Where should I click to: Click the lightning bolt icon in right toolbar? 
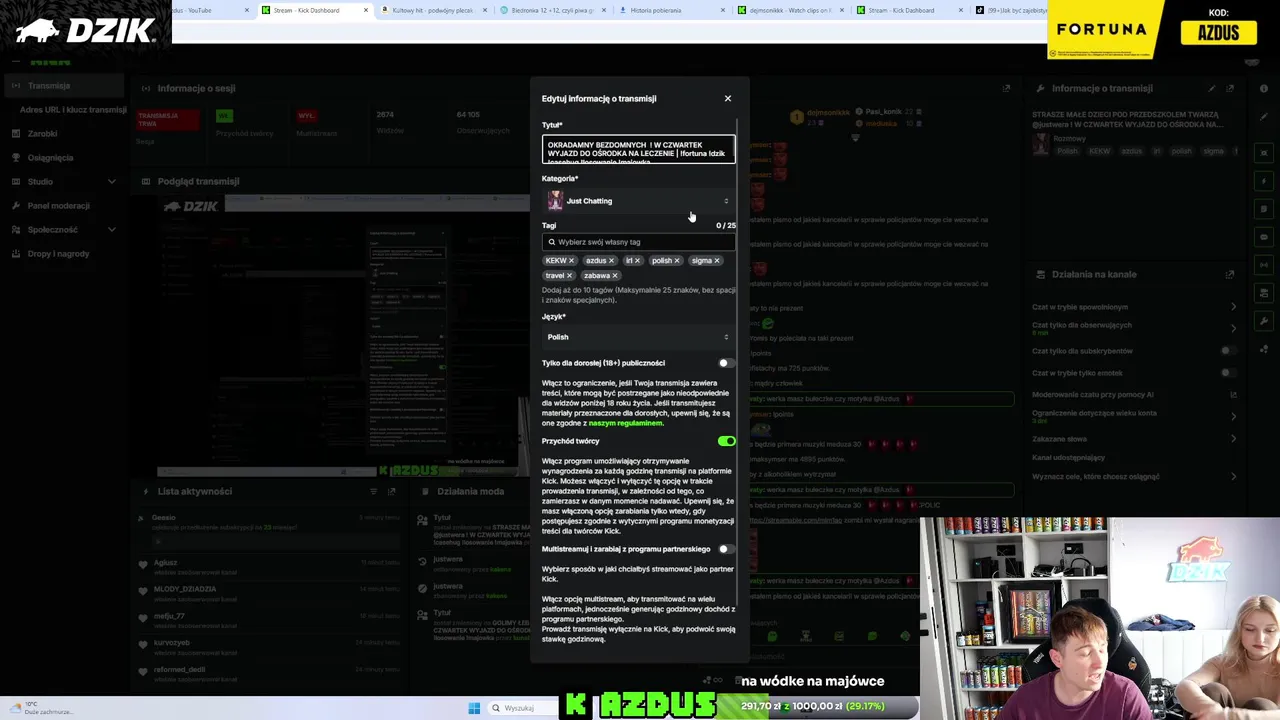pyautogui.click(x=1264, y=181)
